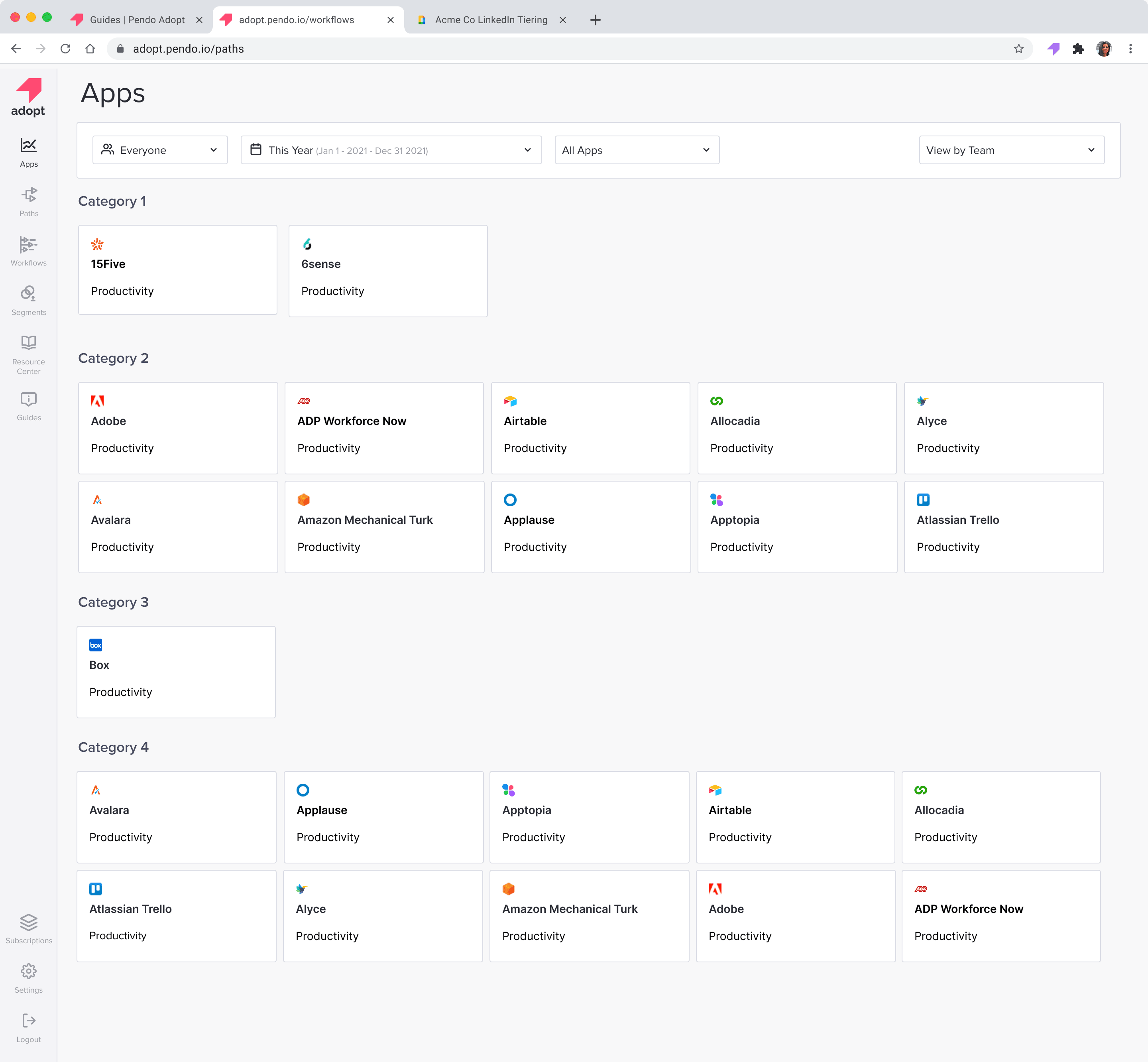Open Apptopia card in Category 4

point(590,817)
